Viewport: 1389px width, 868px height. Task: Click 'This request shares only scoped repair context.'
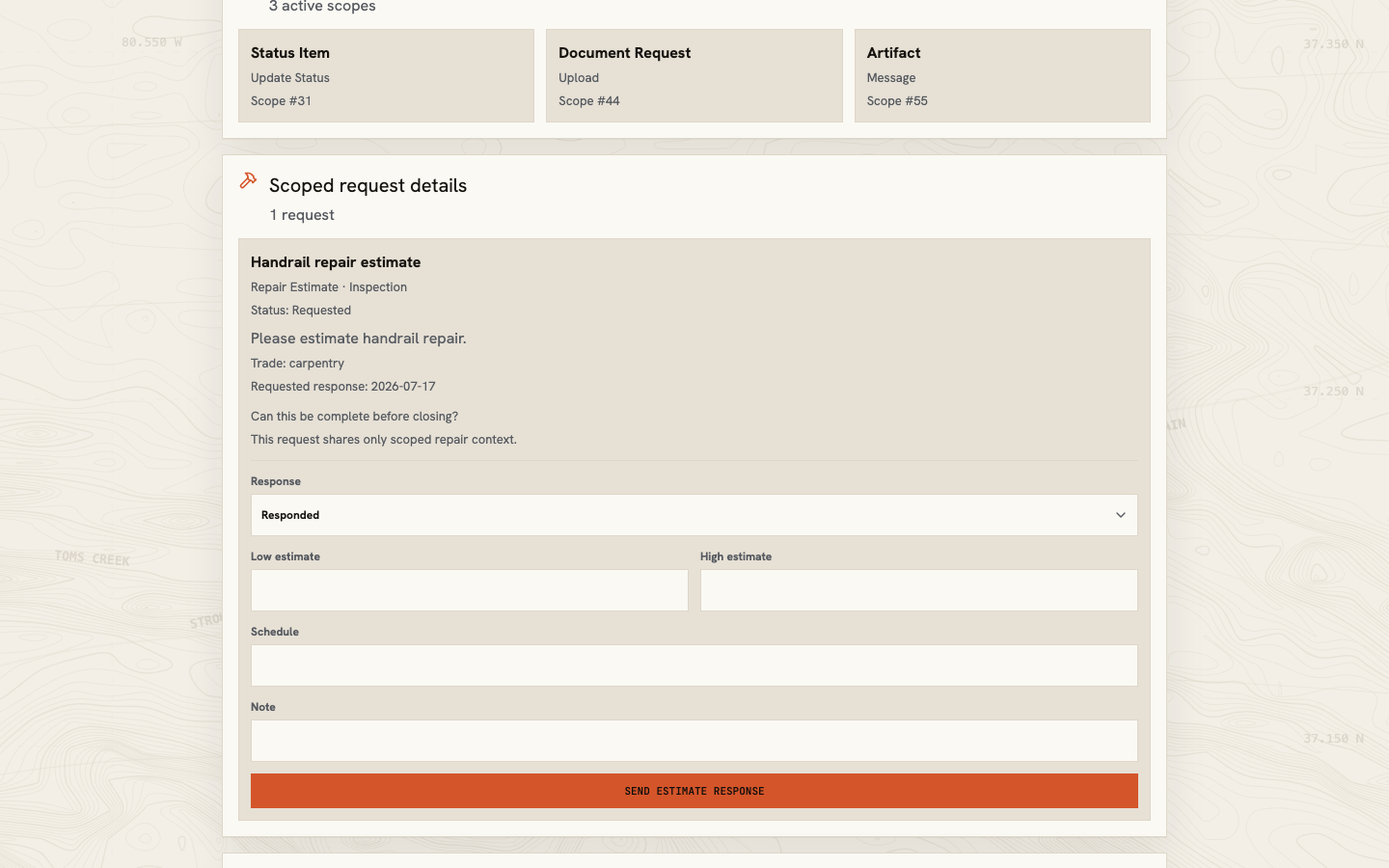(x=384, y=440)
